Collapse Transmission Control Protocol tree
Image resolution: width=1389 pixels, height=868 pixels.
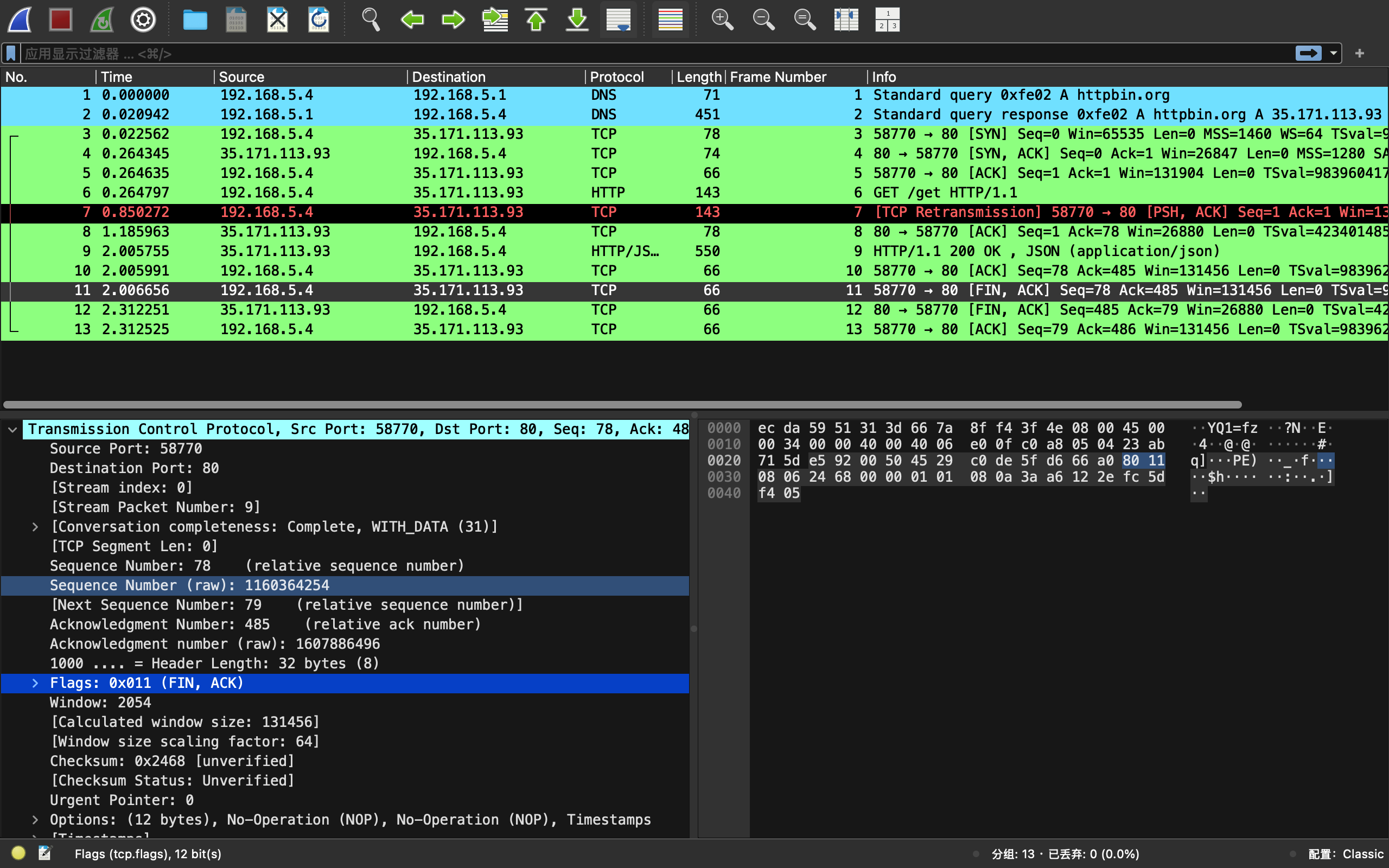point(12,430)
